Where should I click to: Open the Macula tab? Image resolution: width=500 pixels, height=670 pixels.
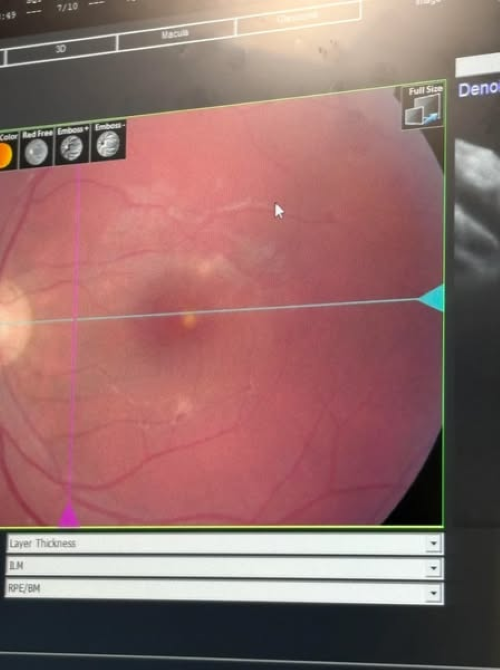pyautogui.click(x=175, y=34)
